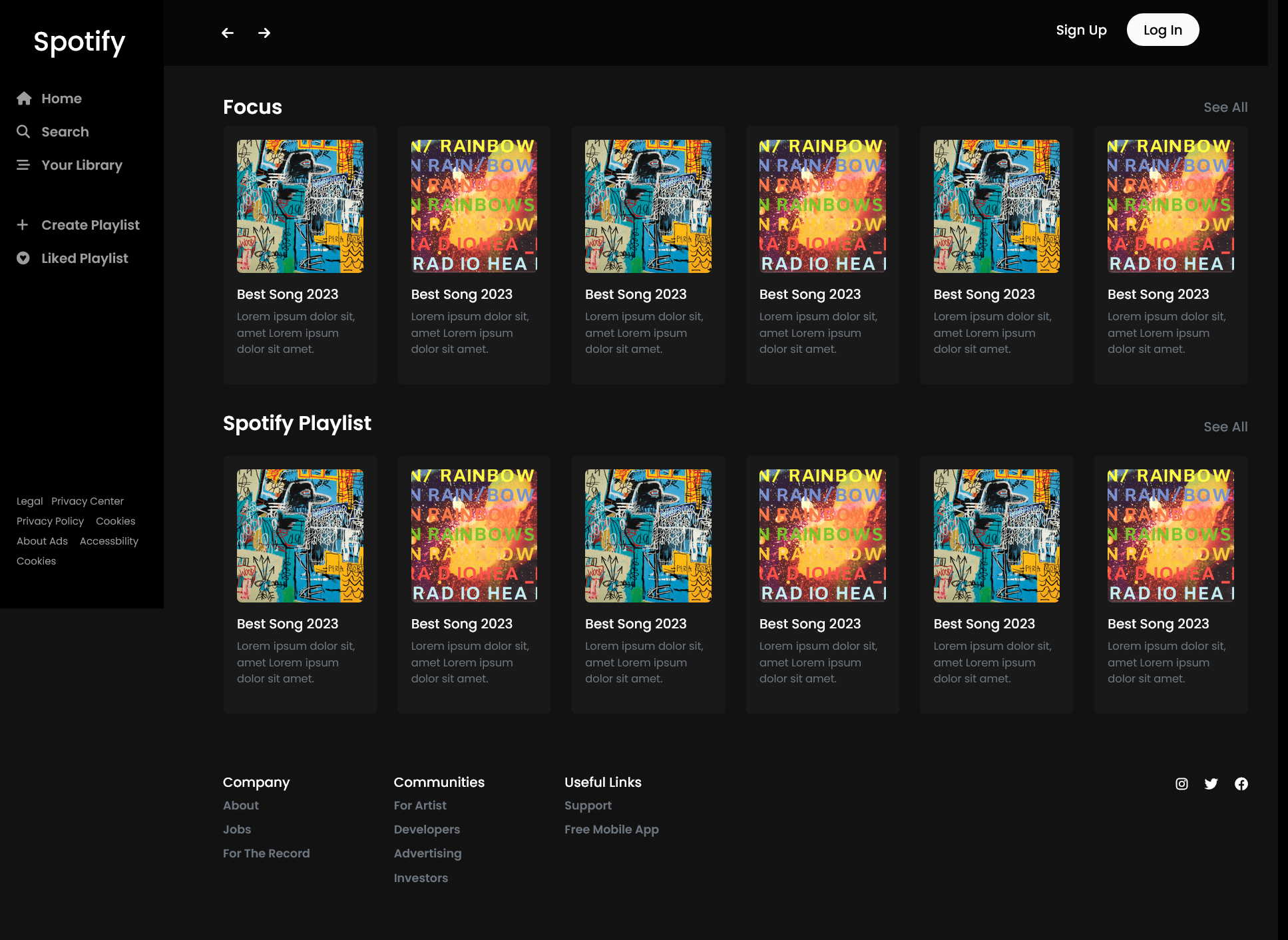The height and width of the screenshot is (940, 1288).
Task: Open the For Artist footer link
Action: [x=420, y=805]
